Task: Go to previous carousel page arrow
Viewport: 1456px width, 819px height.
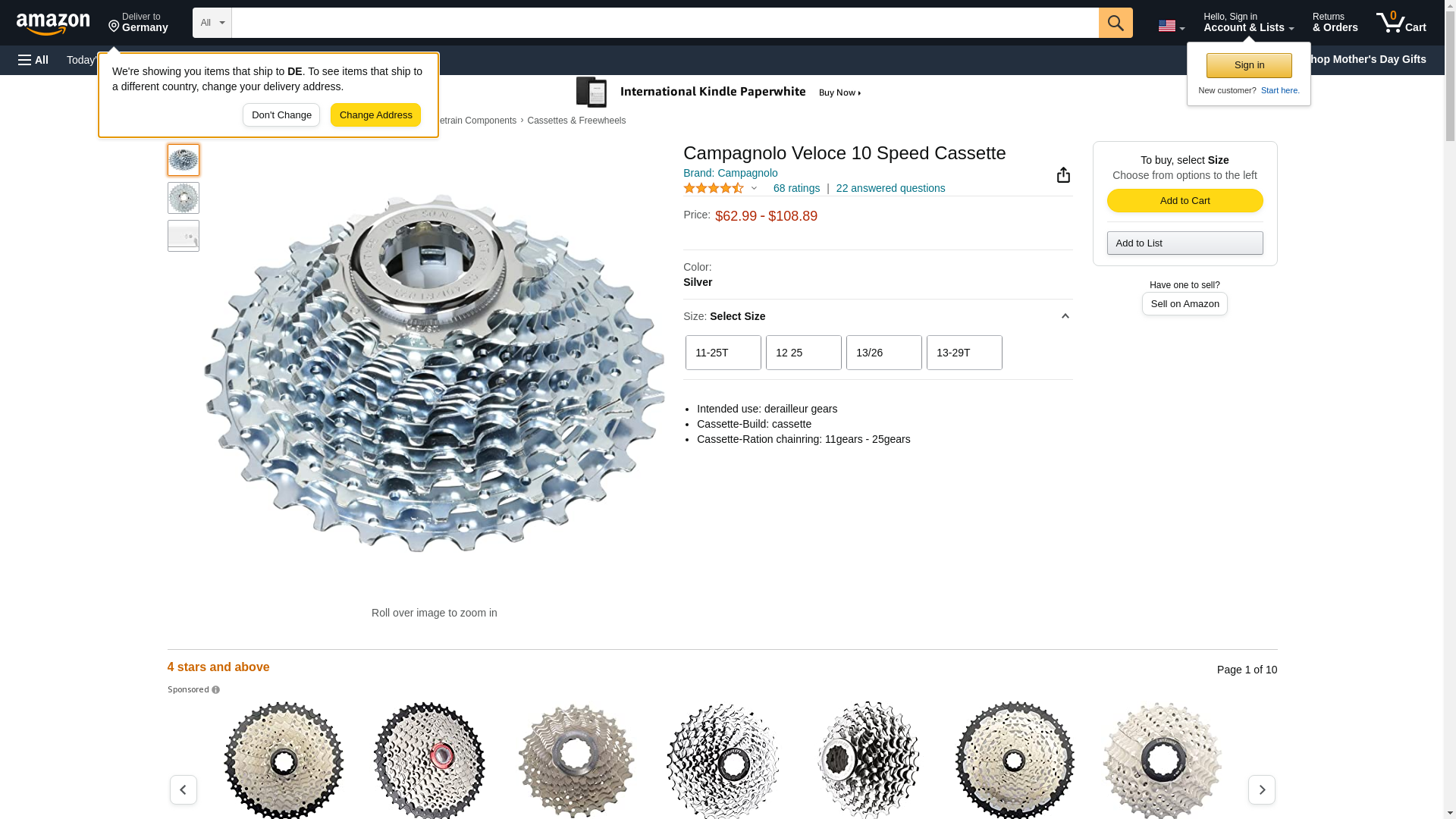Action: [x=184, y=789]
